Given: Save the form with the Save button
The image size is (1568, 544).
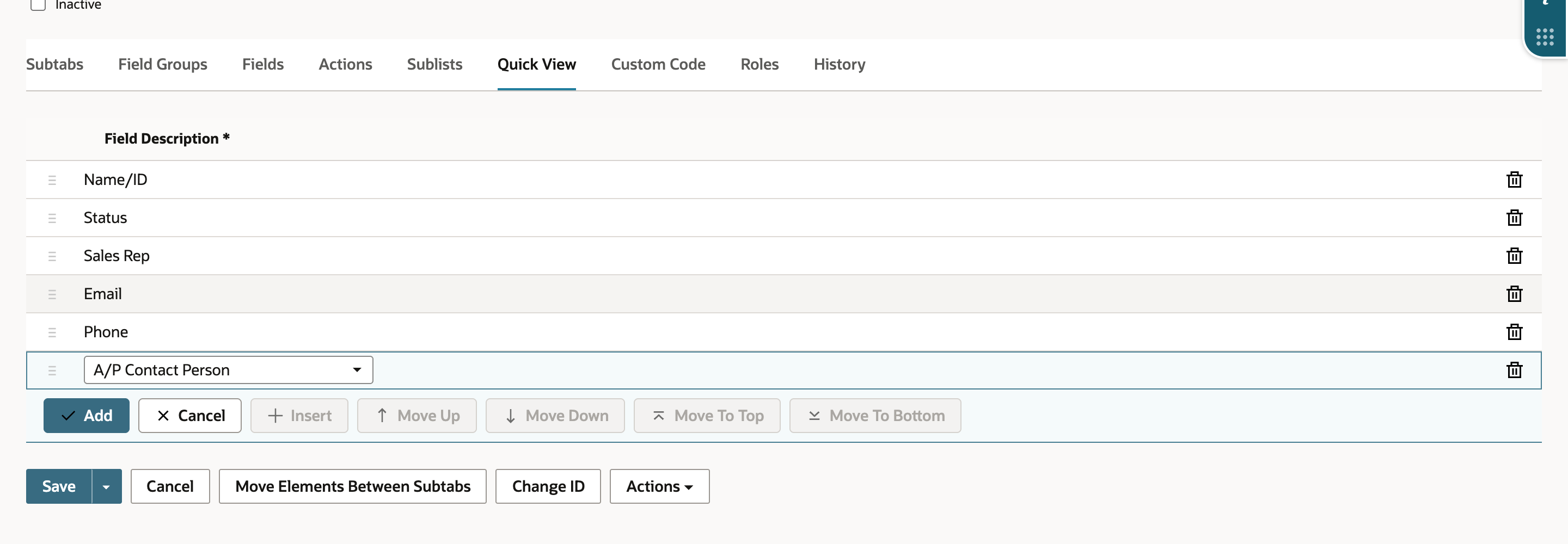Looking at the screenshot, I should coord(59,486).
